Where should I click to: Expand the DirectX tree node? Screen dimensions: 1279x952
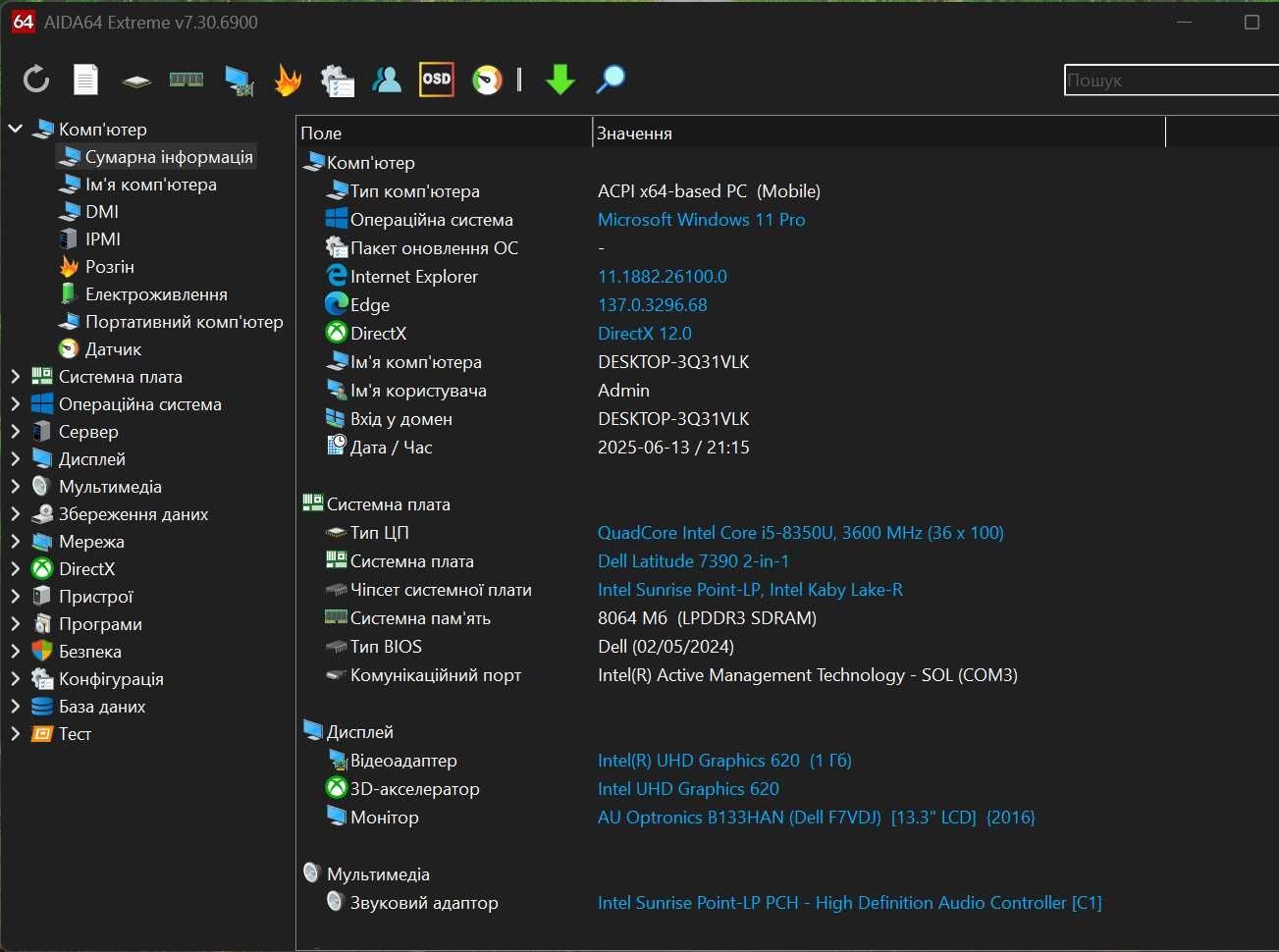pos(15,568)
